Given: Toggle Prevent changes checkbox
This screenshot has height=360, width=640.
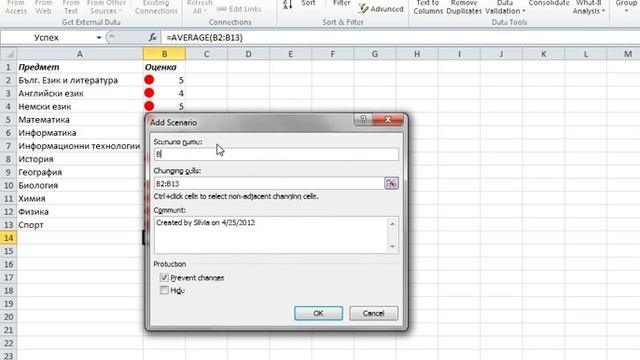Looking at the screenshot, I should [x=164, y=278].
